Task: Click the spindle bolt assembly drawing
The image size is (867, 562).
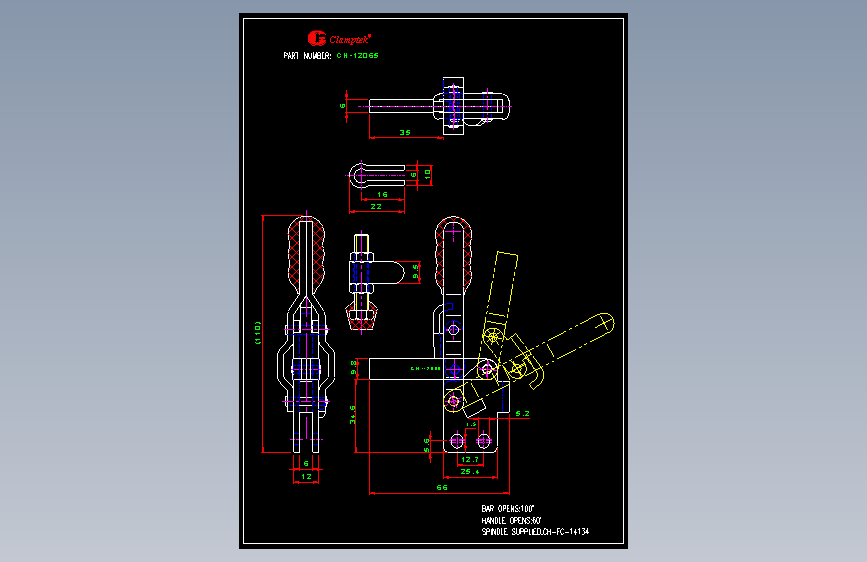Action: [362, 284]
